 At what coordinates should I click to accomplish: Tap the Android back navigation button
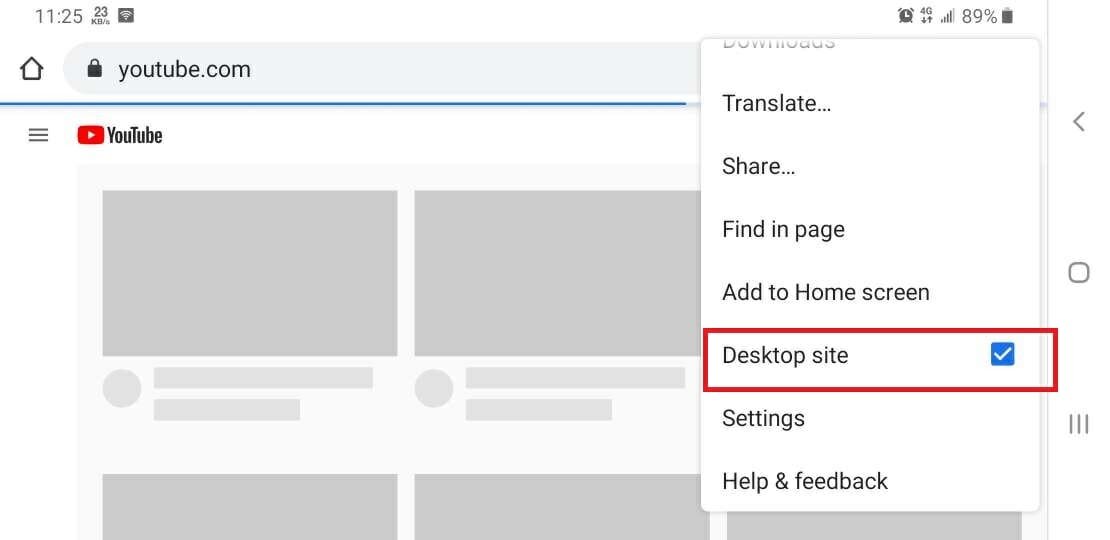click(x=1079, y=122)
